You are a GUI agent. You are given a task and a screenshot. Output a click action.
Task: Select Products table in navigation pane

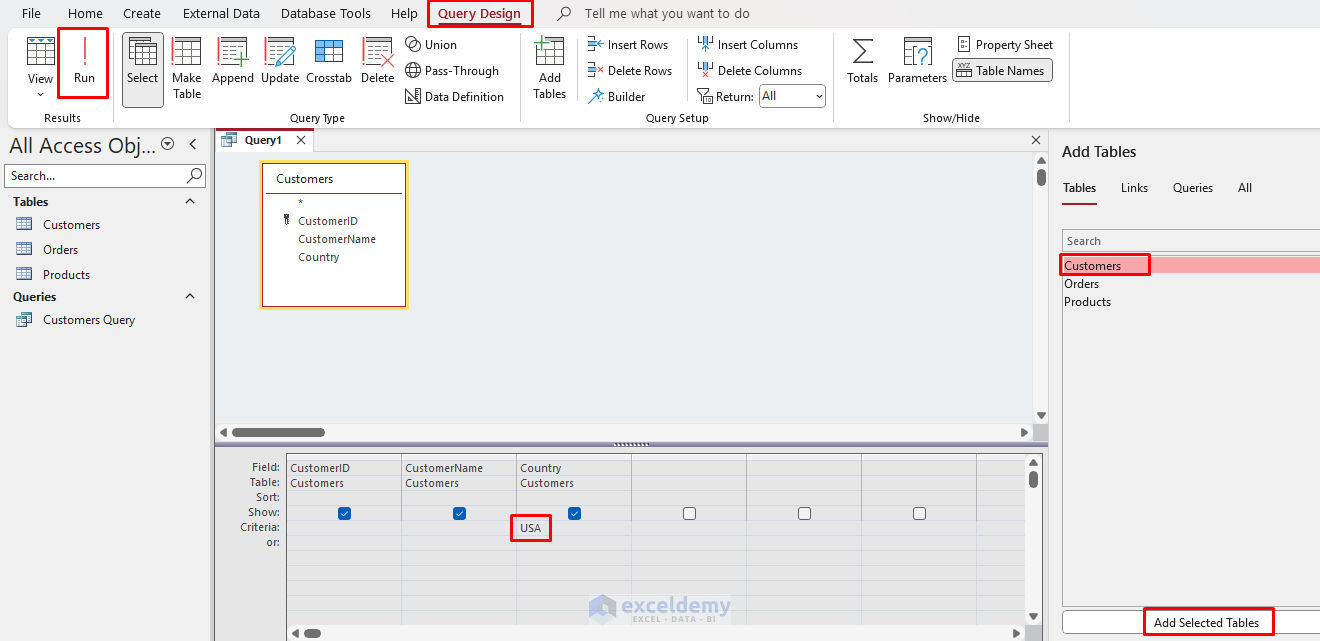point(66,275)
